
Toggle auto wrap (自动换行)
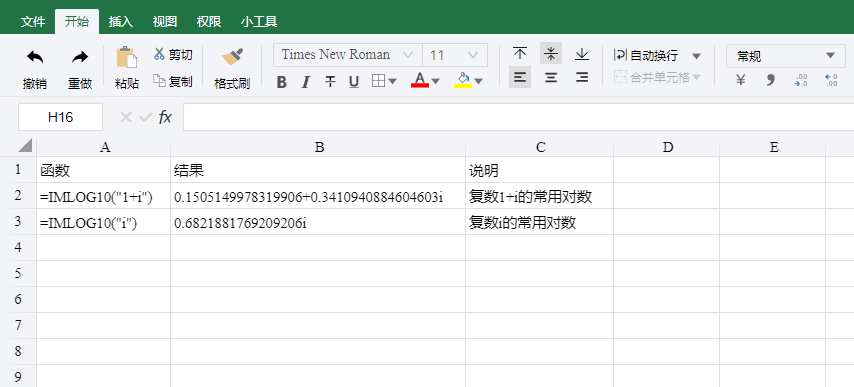tap(646, 55)
